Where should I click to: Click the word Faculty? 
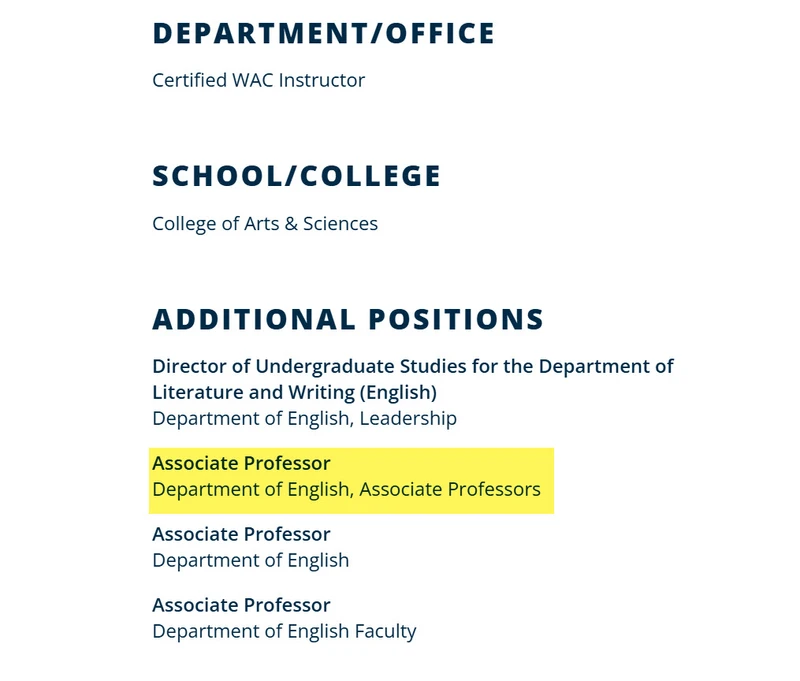[x=386, y=631]
